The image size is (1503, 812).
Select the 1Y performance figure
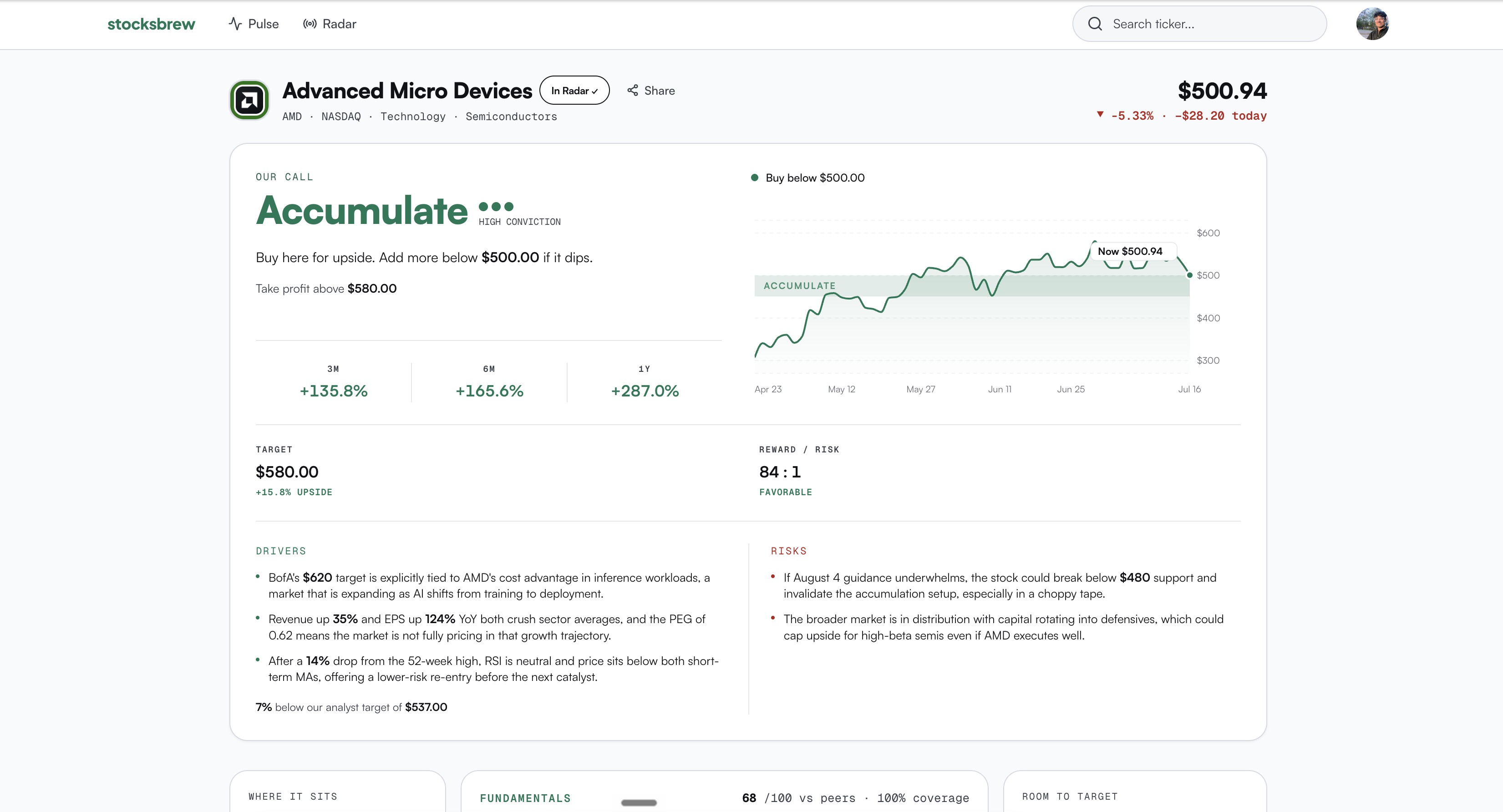(x=645, y=391)
